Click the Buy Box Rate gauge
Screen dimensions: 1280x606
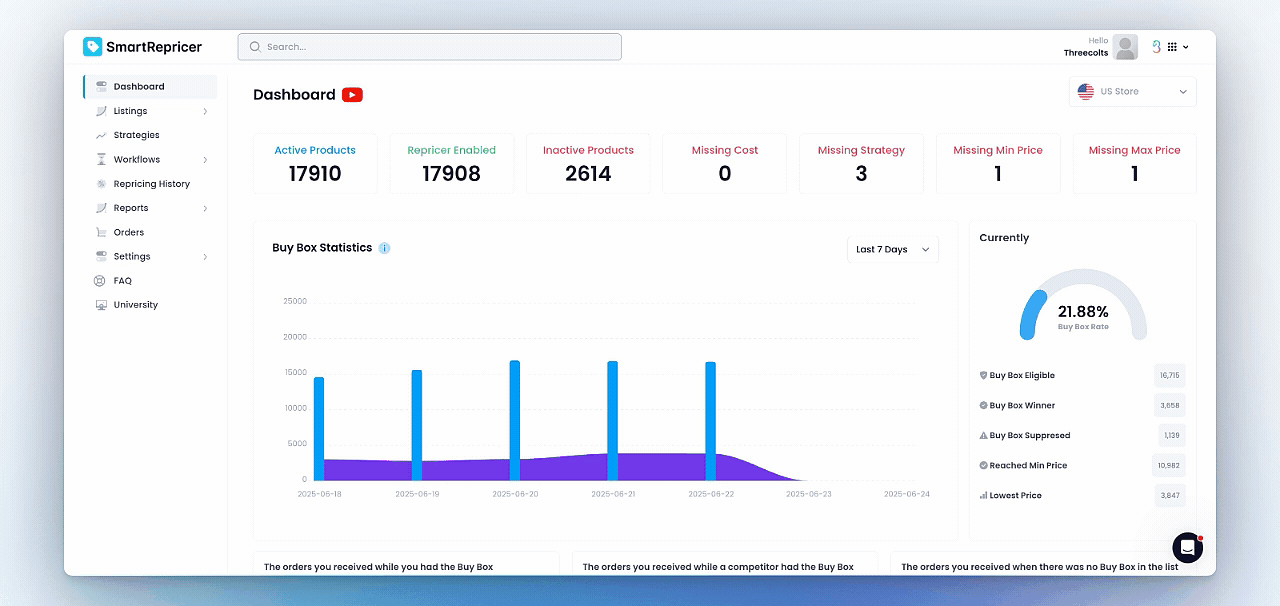coord(1083,304)
